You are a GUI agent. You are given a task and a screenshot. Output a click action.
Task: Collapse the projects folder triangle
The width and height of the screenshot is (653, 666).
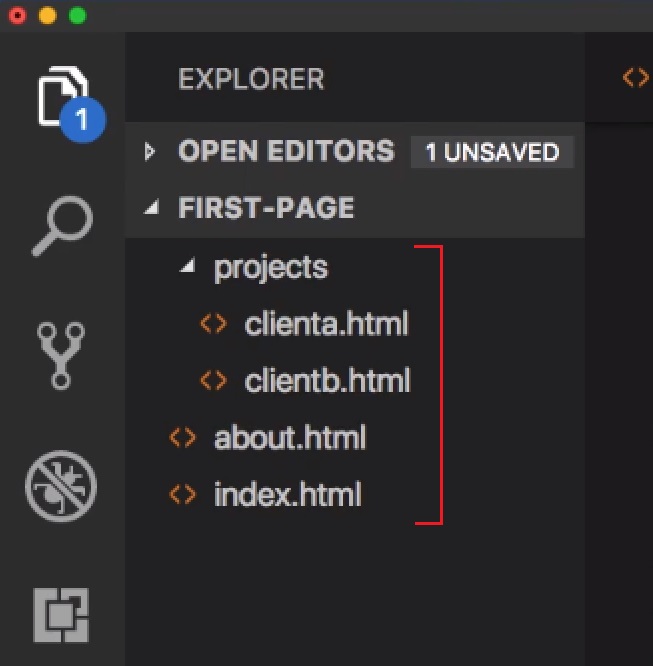(x=187, y=265)
